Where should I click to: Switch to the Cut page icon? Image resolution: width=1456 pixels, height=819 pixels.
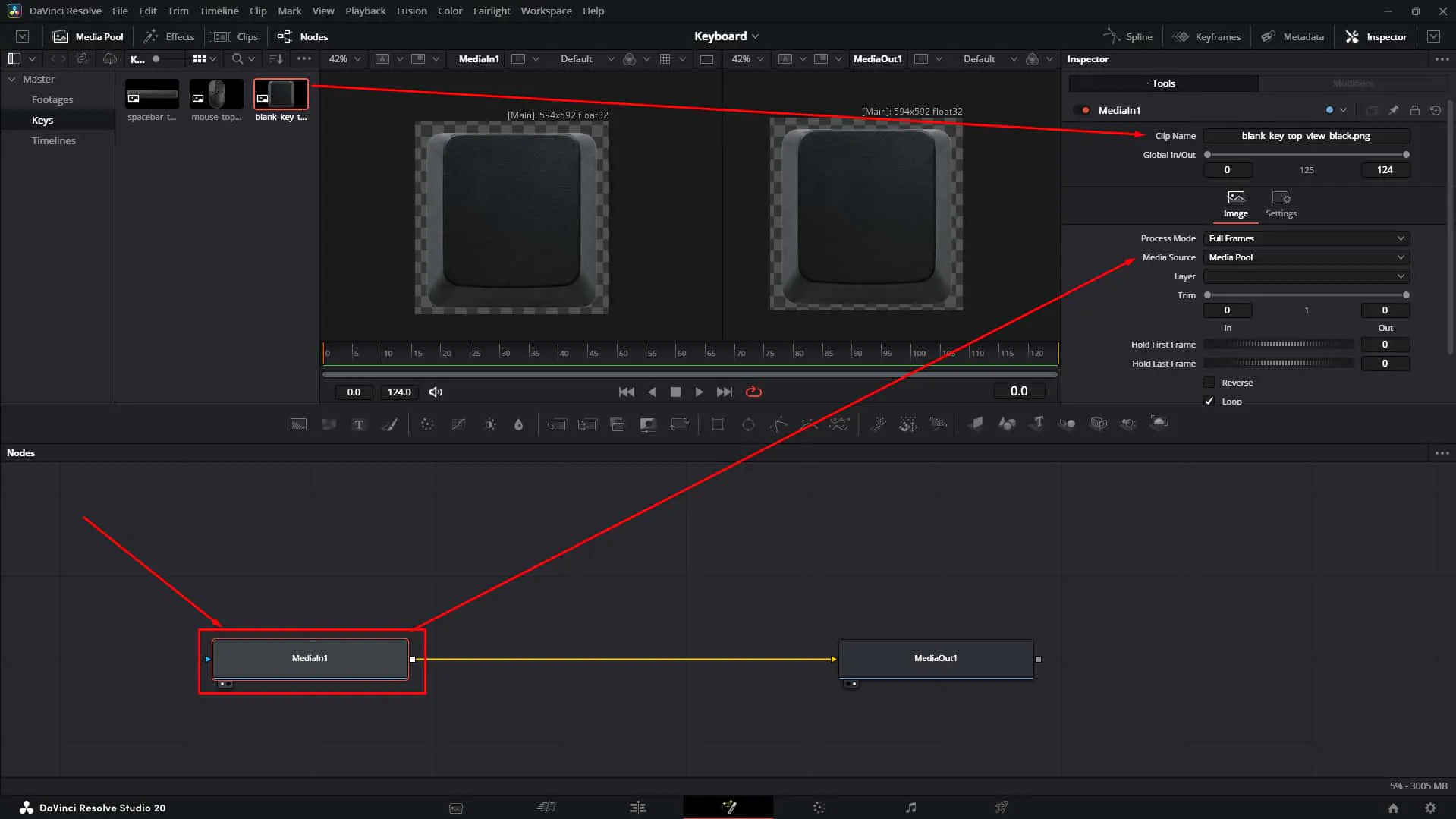tap(546, 807)
